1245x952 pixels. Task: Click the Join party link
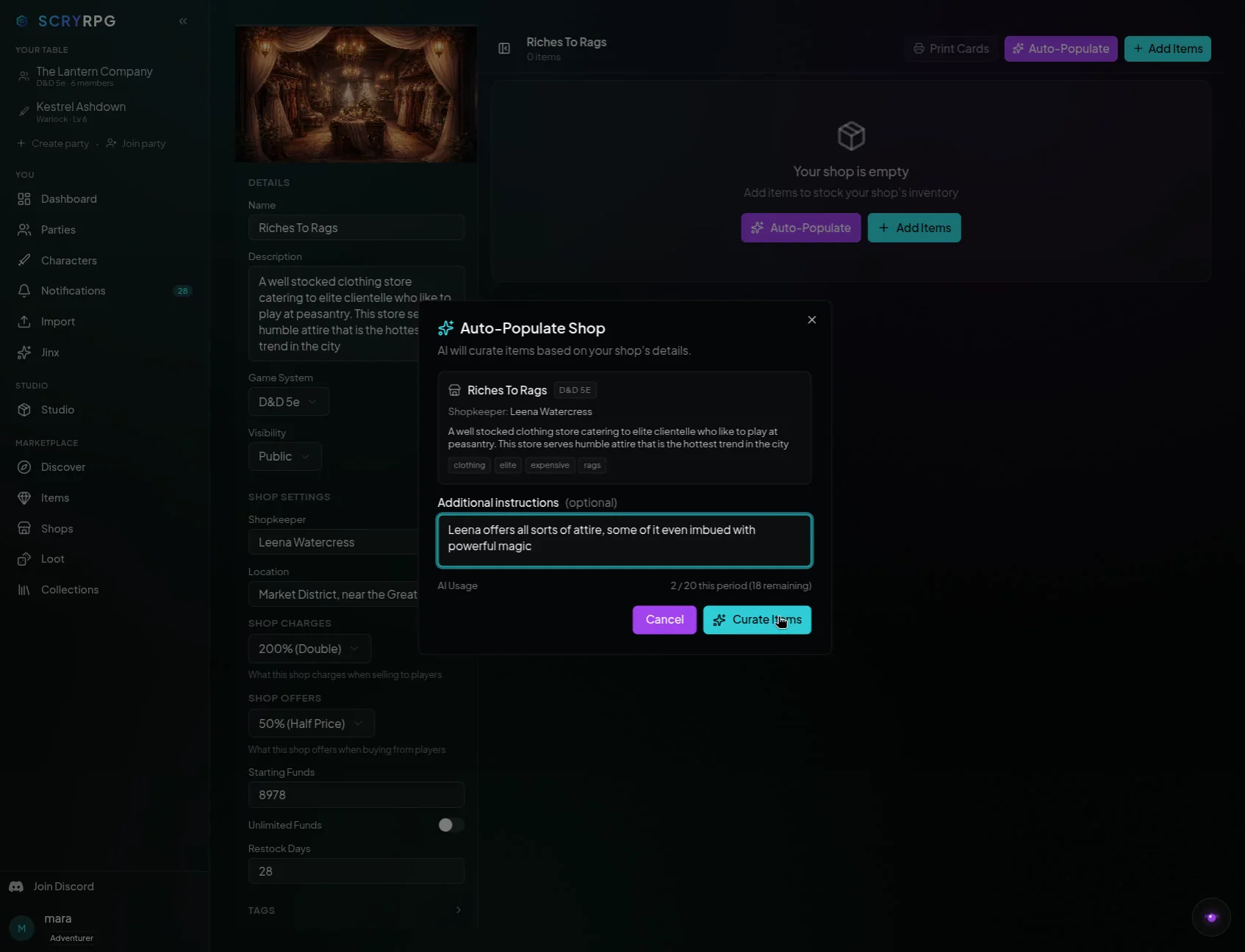[136, 143]
